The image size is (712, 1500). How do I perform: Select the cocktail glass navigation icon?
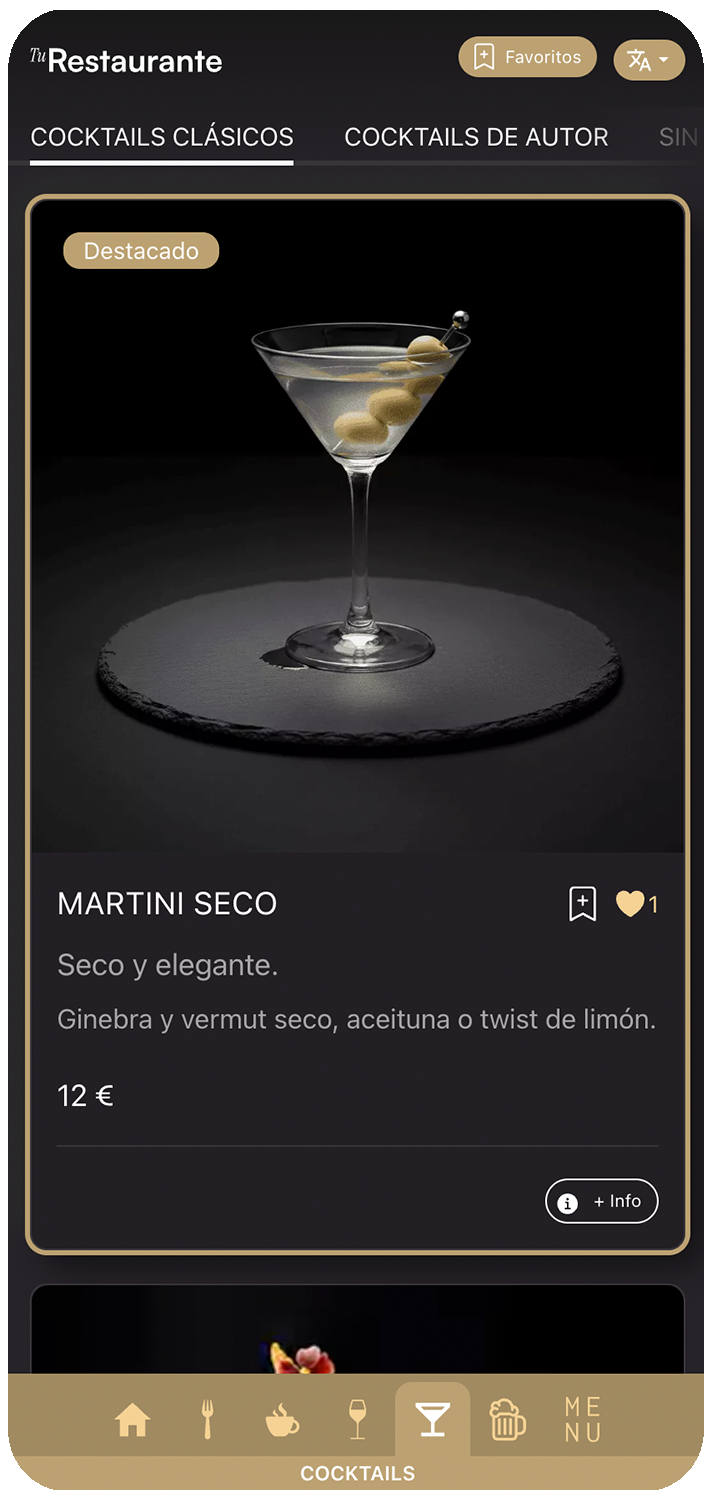(433, 1420)
